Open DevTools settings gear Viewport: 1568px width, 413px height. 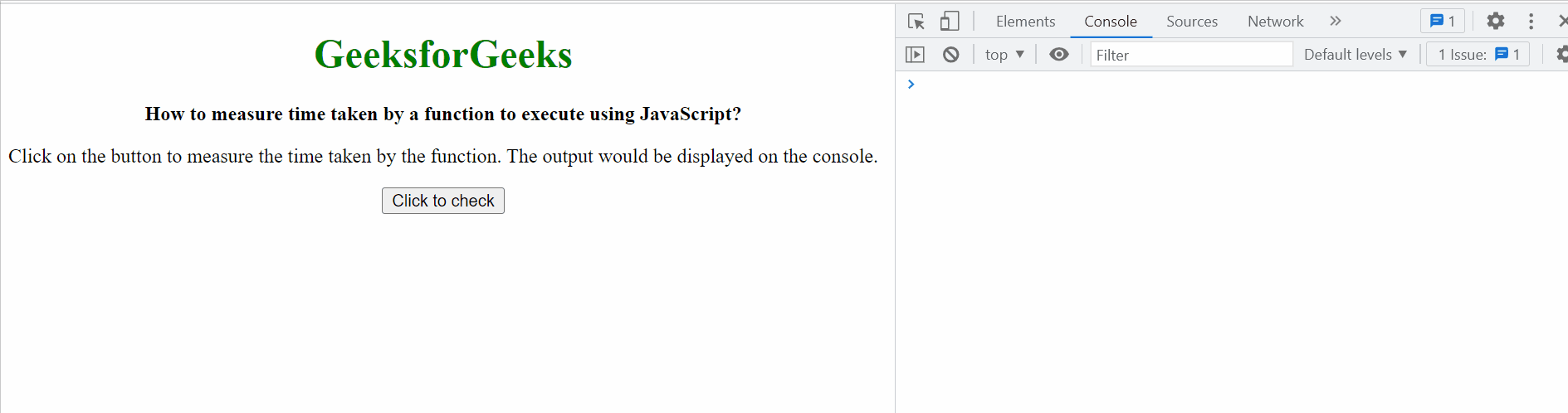tap(1496, 22)
